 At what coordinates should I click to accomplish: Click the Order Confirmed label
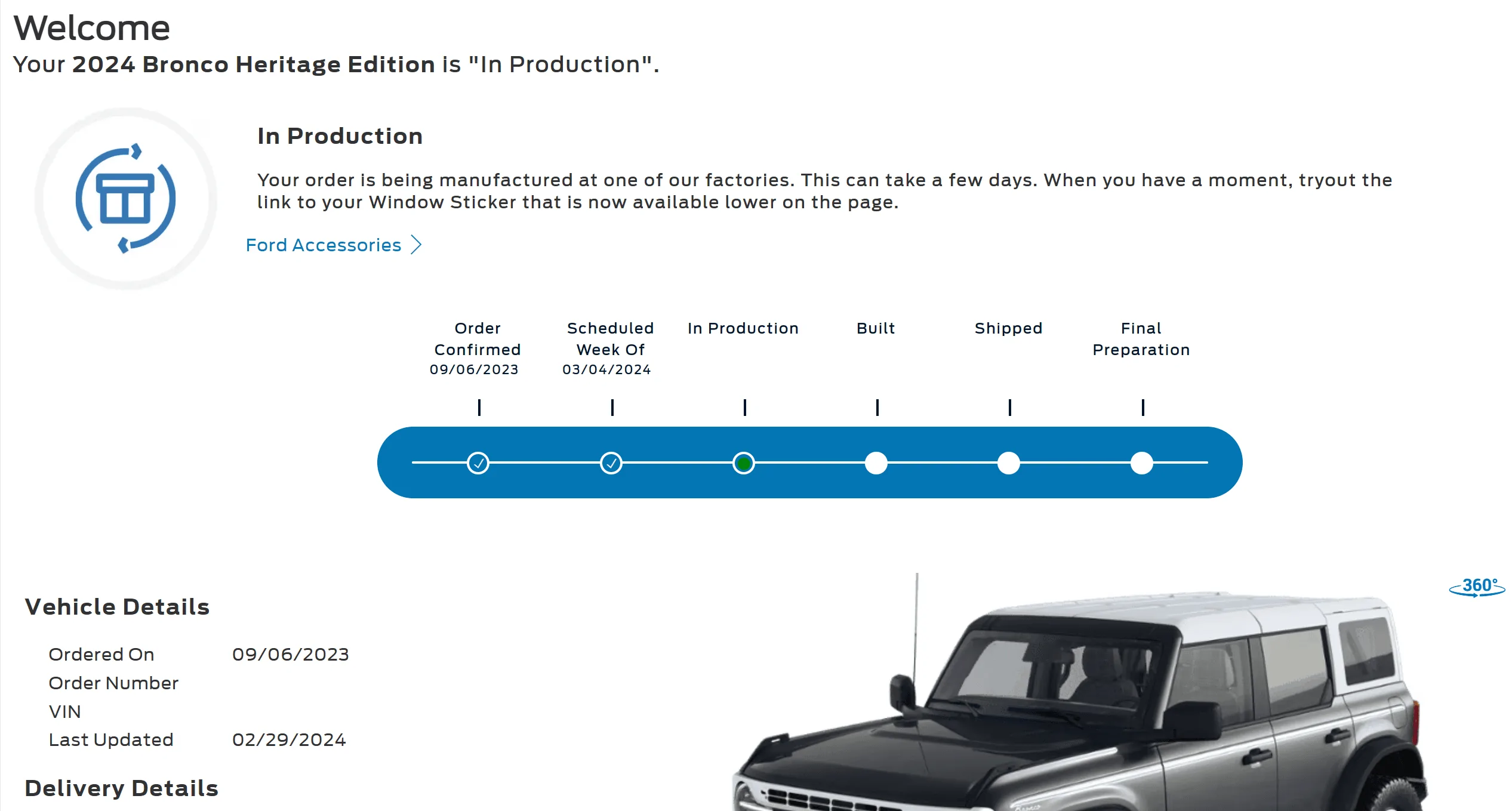tap(478, 339)
